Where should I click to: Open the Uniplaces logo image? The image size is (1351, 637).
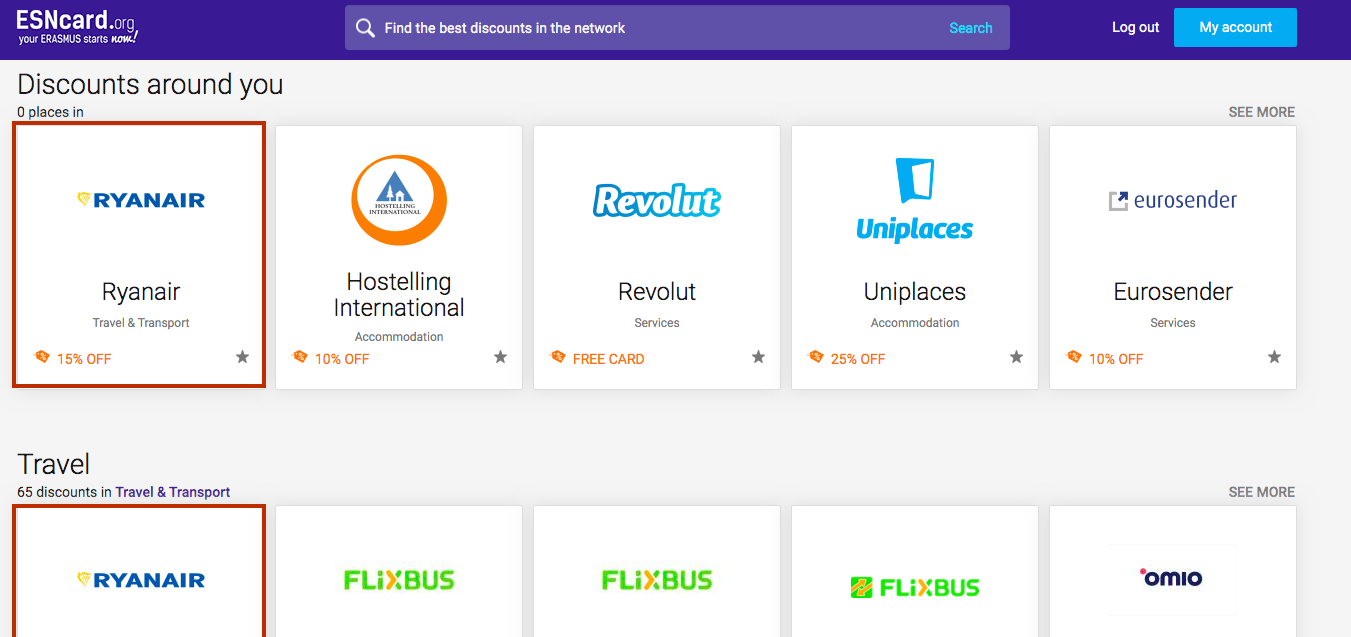click(915, 200)
